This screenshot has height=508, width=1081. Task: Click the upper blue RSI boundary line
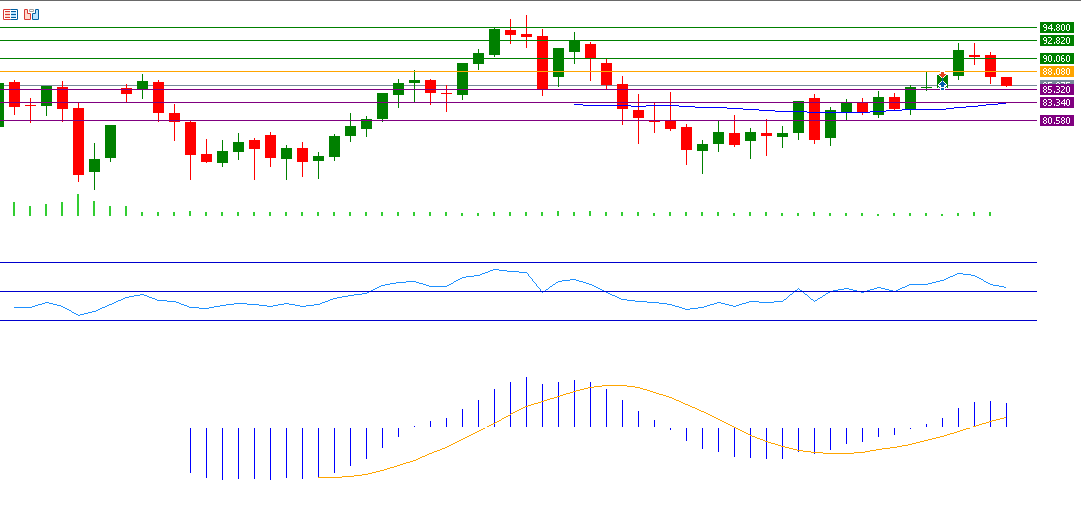(x=500, y=262)
